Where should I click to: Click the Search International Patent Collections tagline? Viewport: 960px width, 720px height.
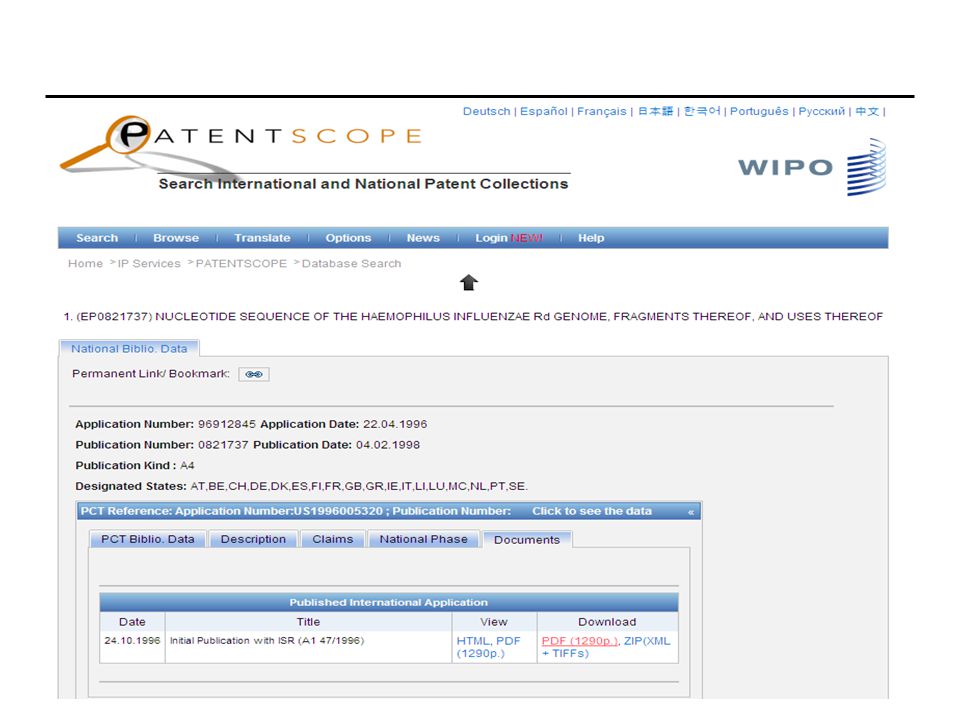coord(363,184)
